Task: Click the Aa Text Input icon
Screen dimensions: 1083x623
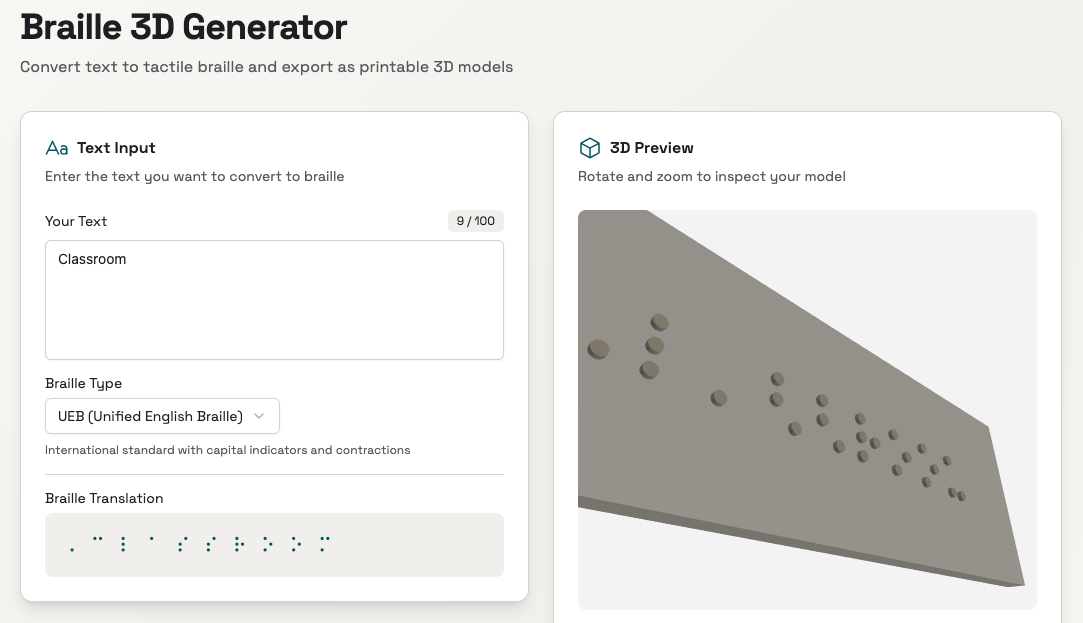Action: [x=57, y=148]
